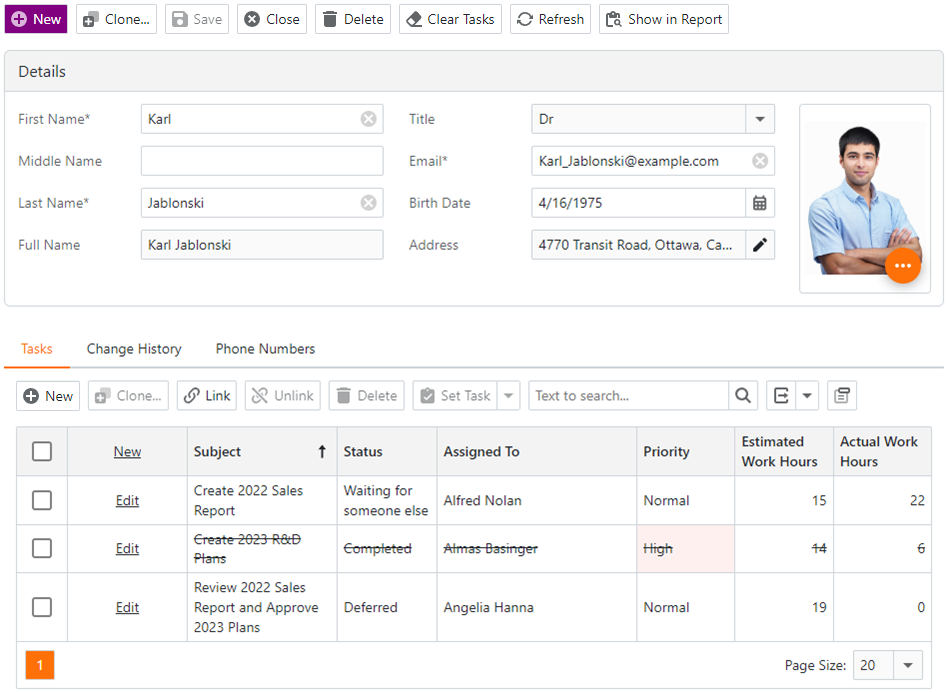This screenshot has width=948, height=692.
Task: Click the Save toolbar button
Action: 197,19
